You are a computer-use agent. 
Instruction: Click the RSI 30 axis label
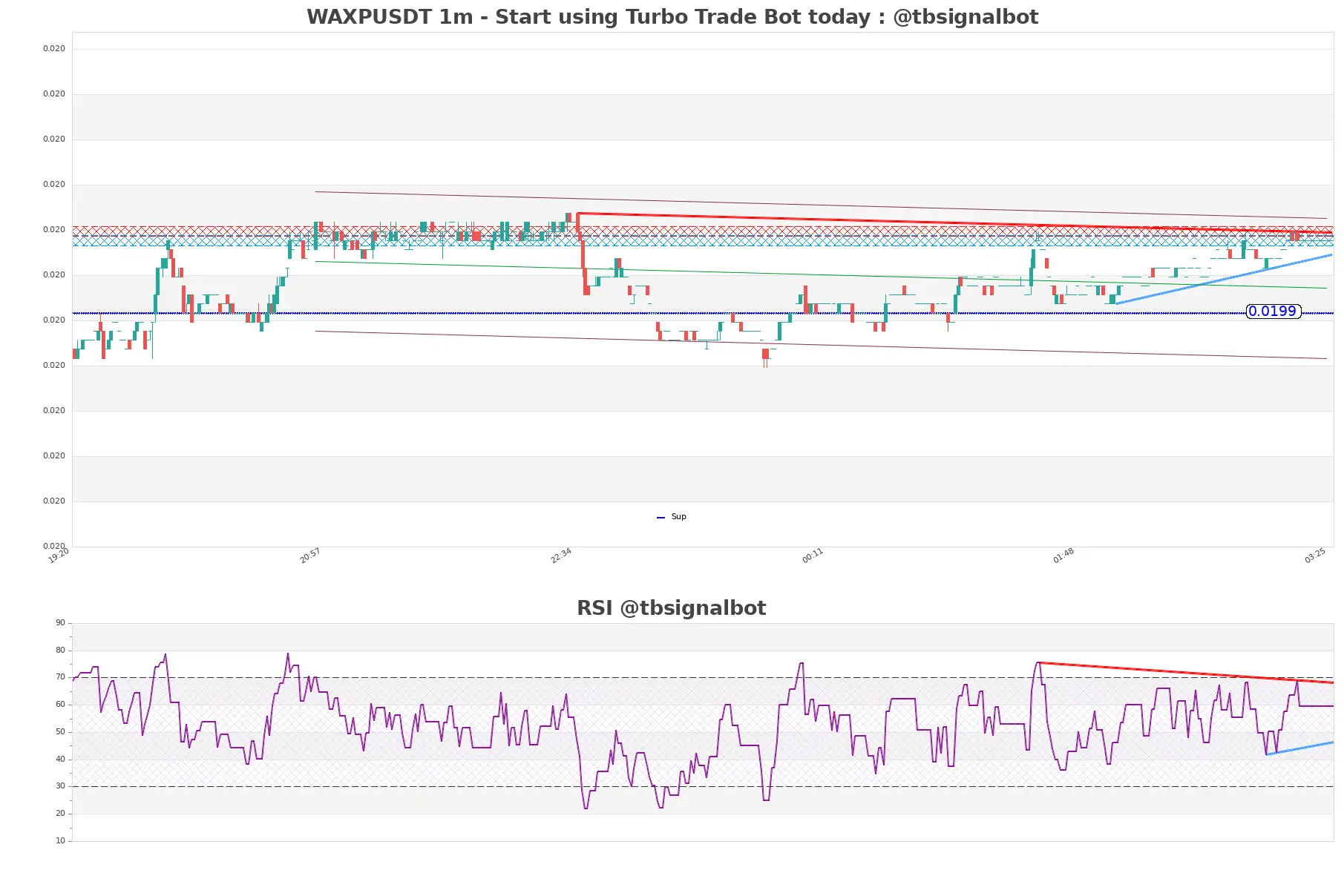coord(60,786)
